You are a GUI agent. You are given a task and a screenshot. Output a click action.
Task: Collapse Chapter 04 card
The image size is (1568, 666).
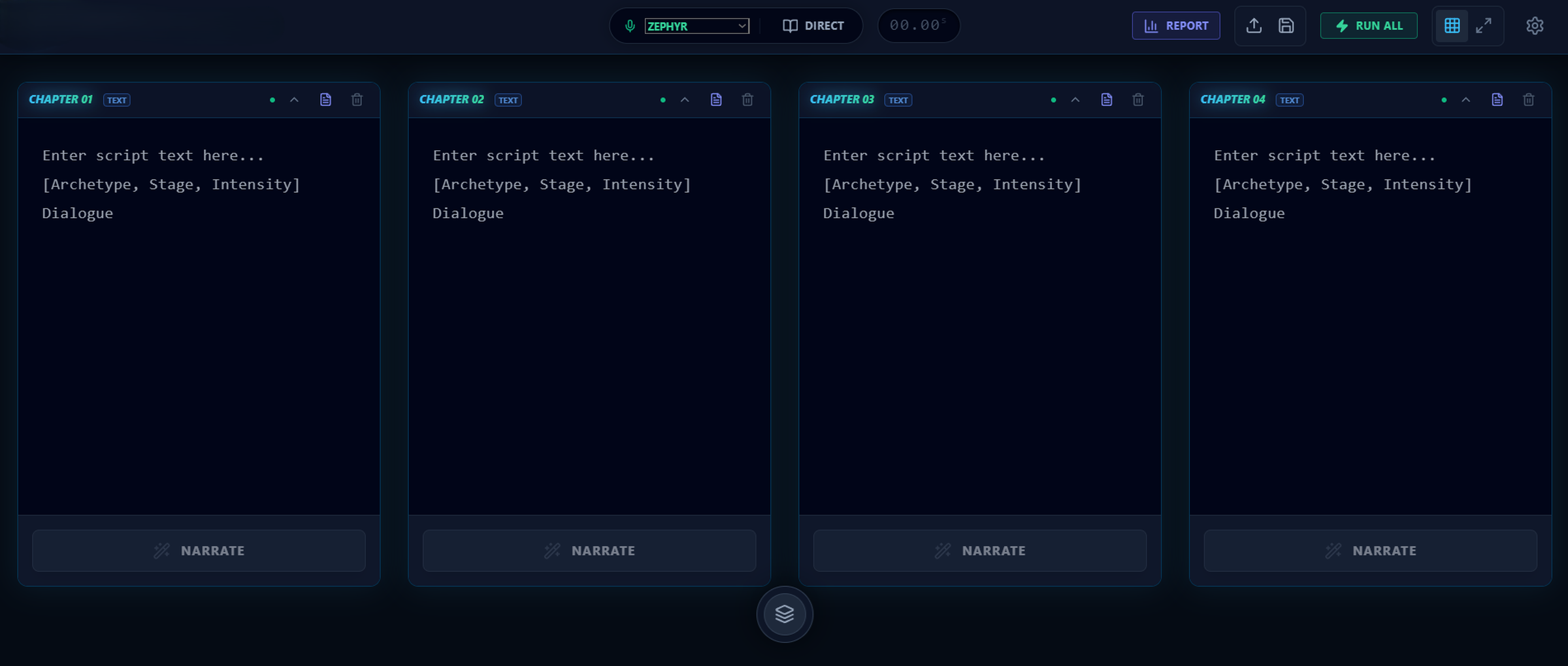(x=1466, y=100)
